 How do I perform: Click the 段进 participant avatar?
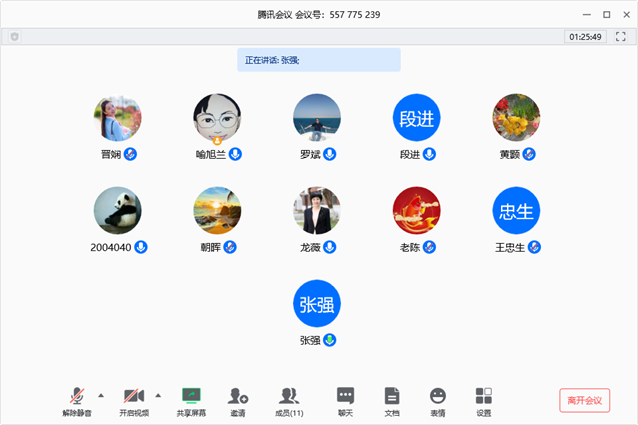(x=416, y=118)
